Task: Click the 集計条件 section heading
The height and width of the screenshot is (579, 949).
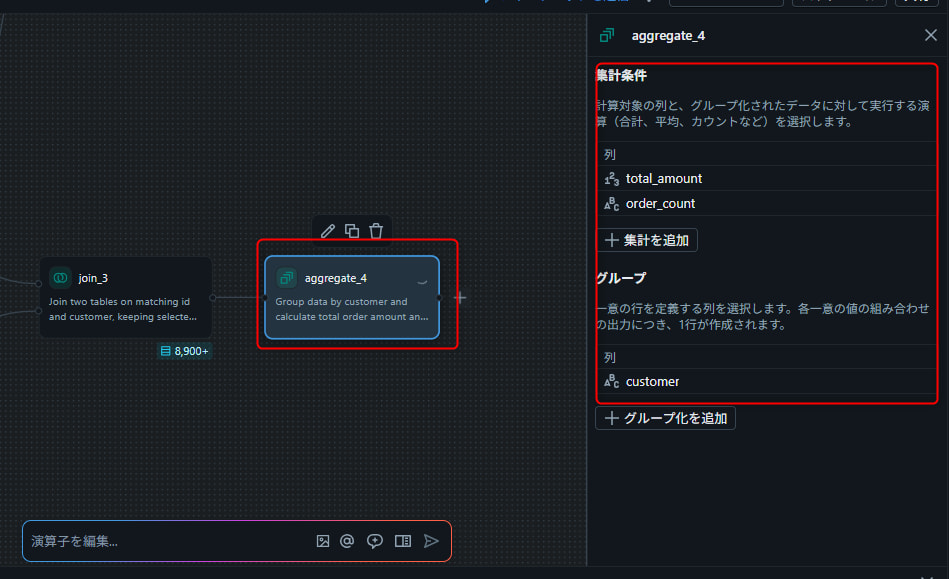Action: (x=622, y=76)
